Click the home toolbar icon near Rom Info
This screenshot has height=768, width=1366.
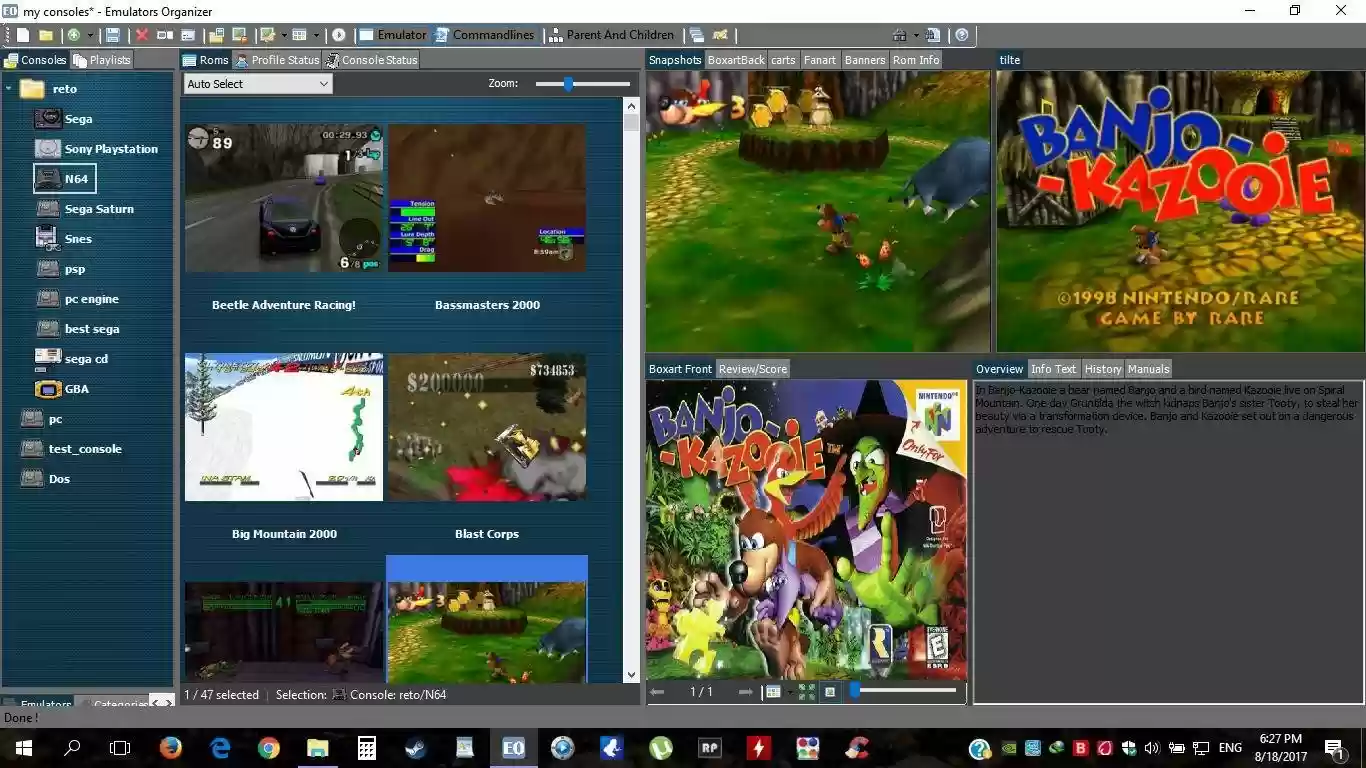(x=899, y=35)
